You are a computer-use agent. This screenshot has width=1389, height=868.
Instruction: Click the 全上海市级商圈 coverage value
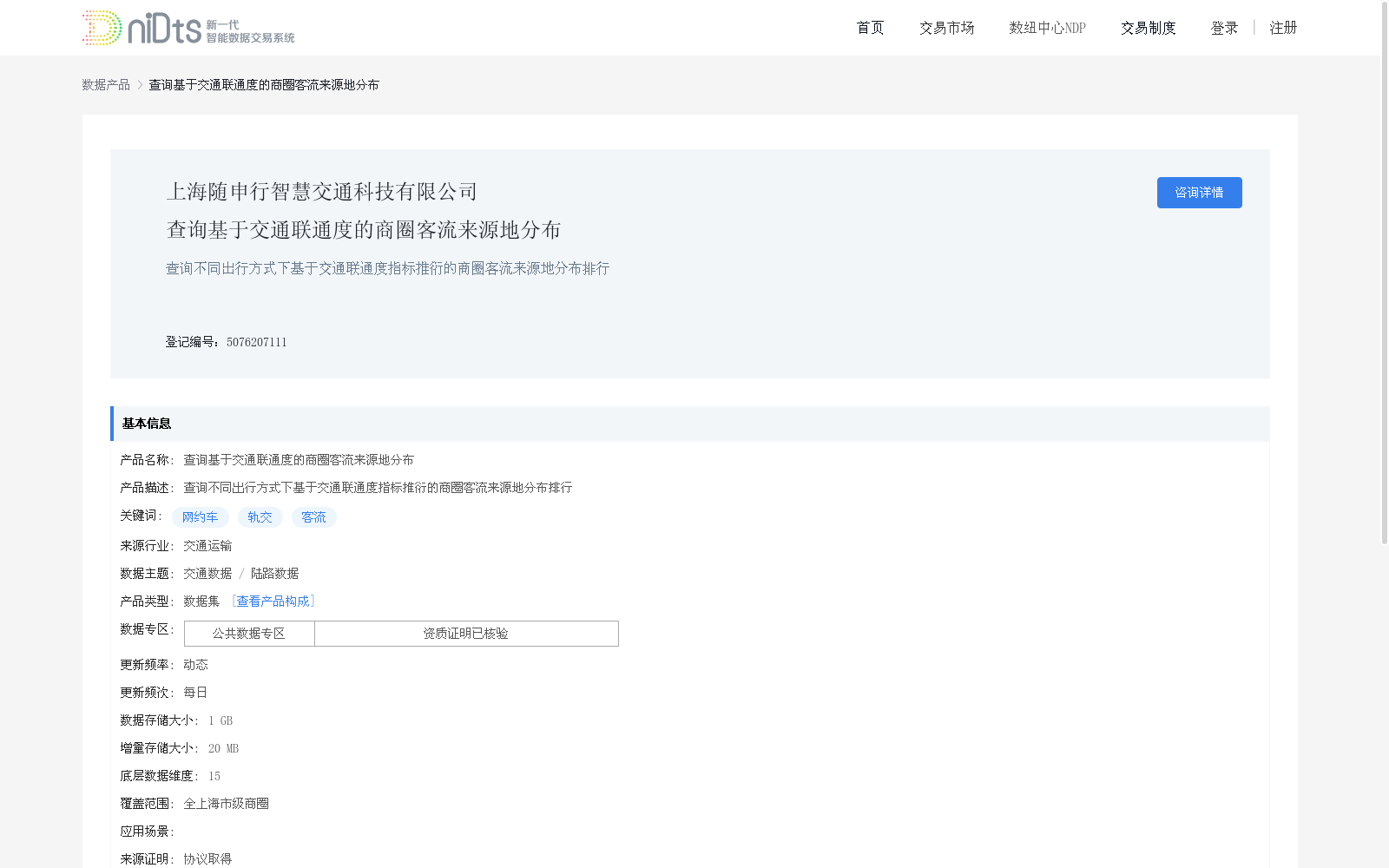[226, 804]
